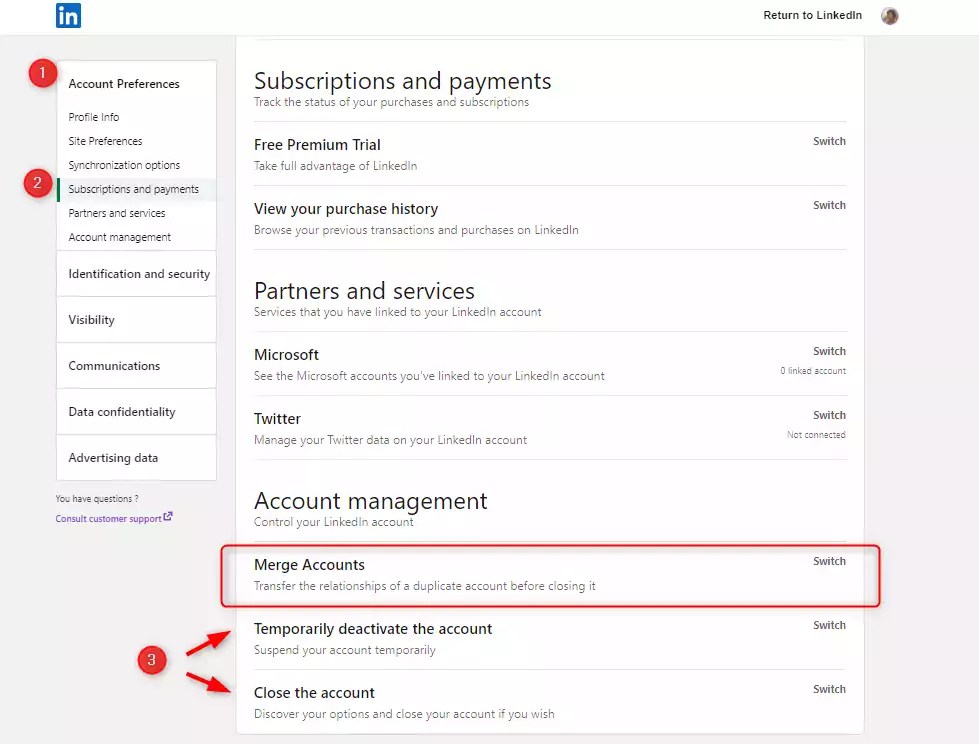Screen dimensions: 979x744
Task: Select Synchronization options in the sidebar
Action: coord(124,164)
